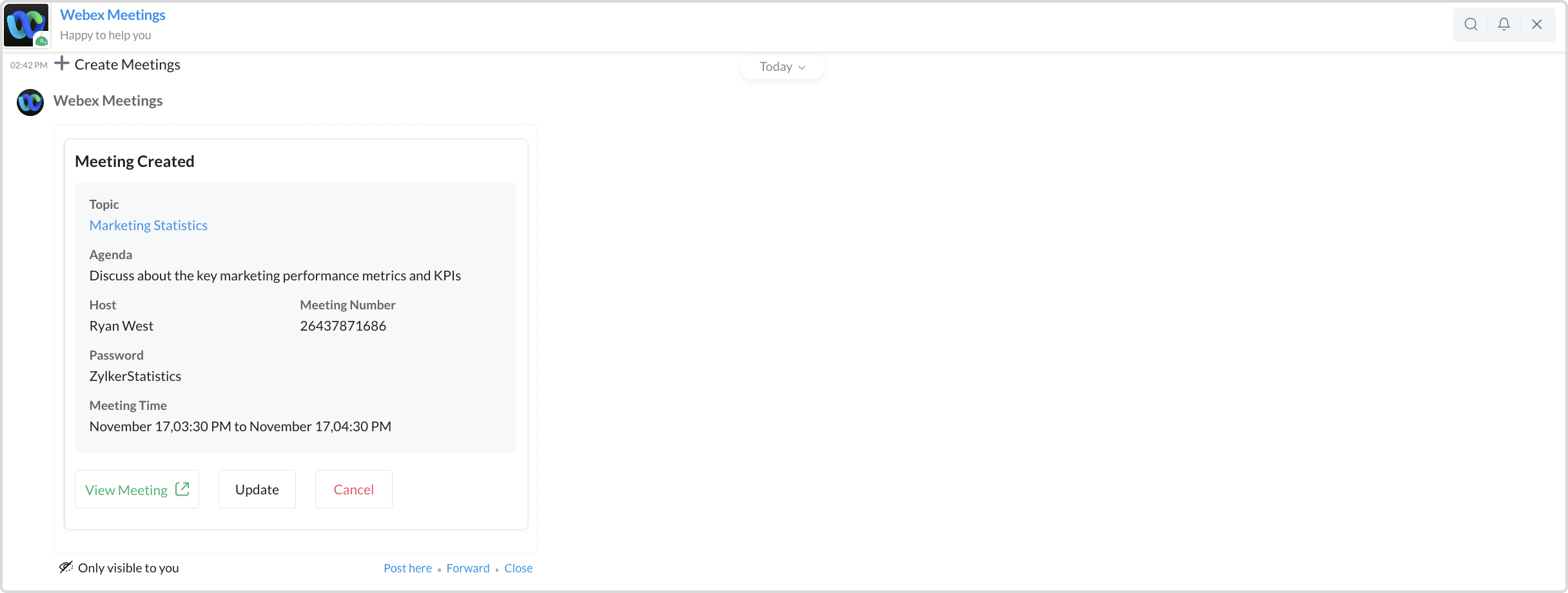This screenshot has height=593, width=1568.
Task: Click the Meeting Number field label
Action: coord(348,305)
